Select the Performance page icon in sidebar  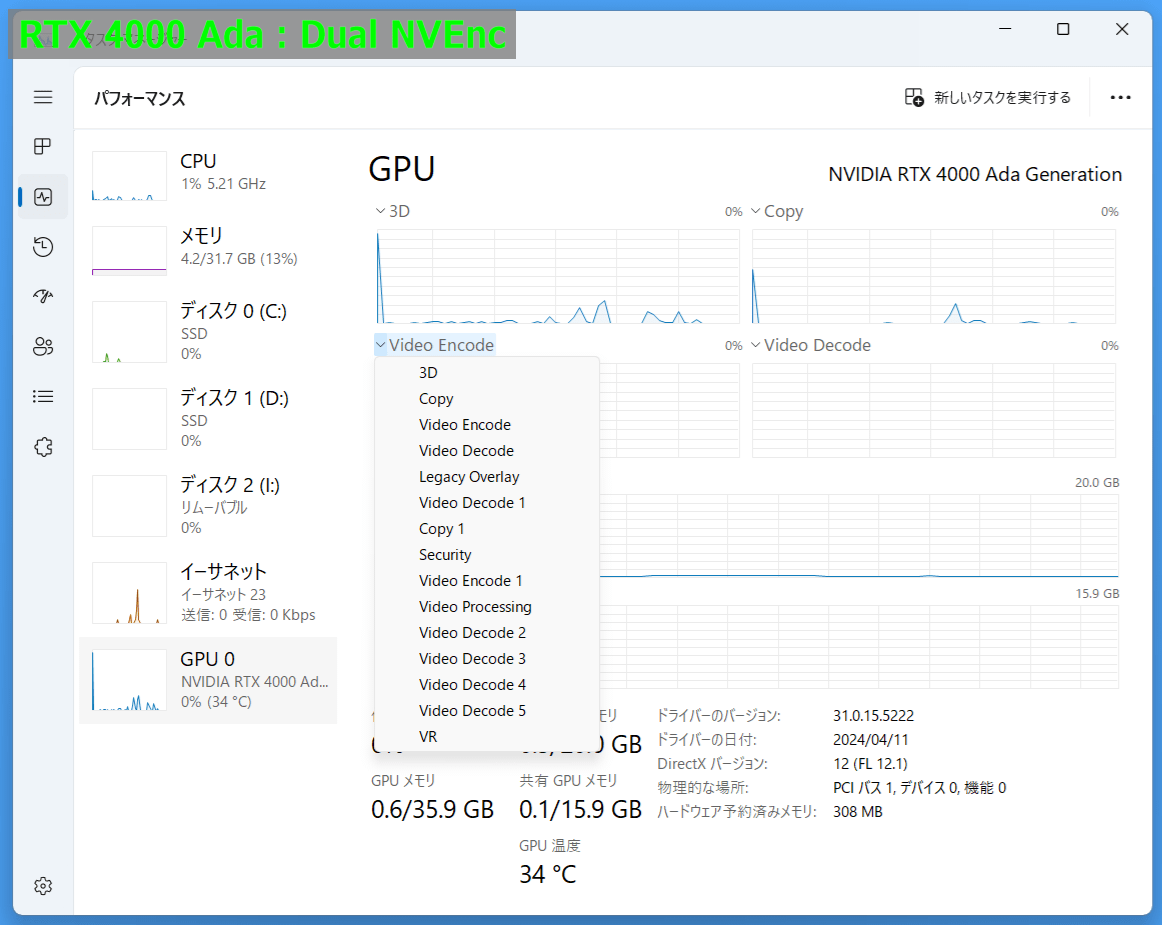click(43, 197)
